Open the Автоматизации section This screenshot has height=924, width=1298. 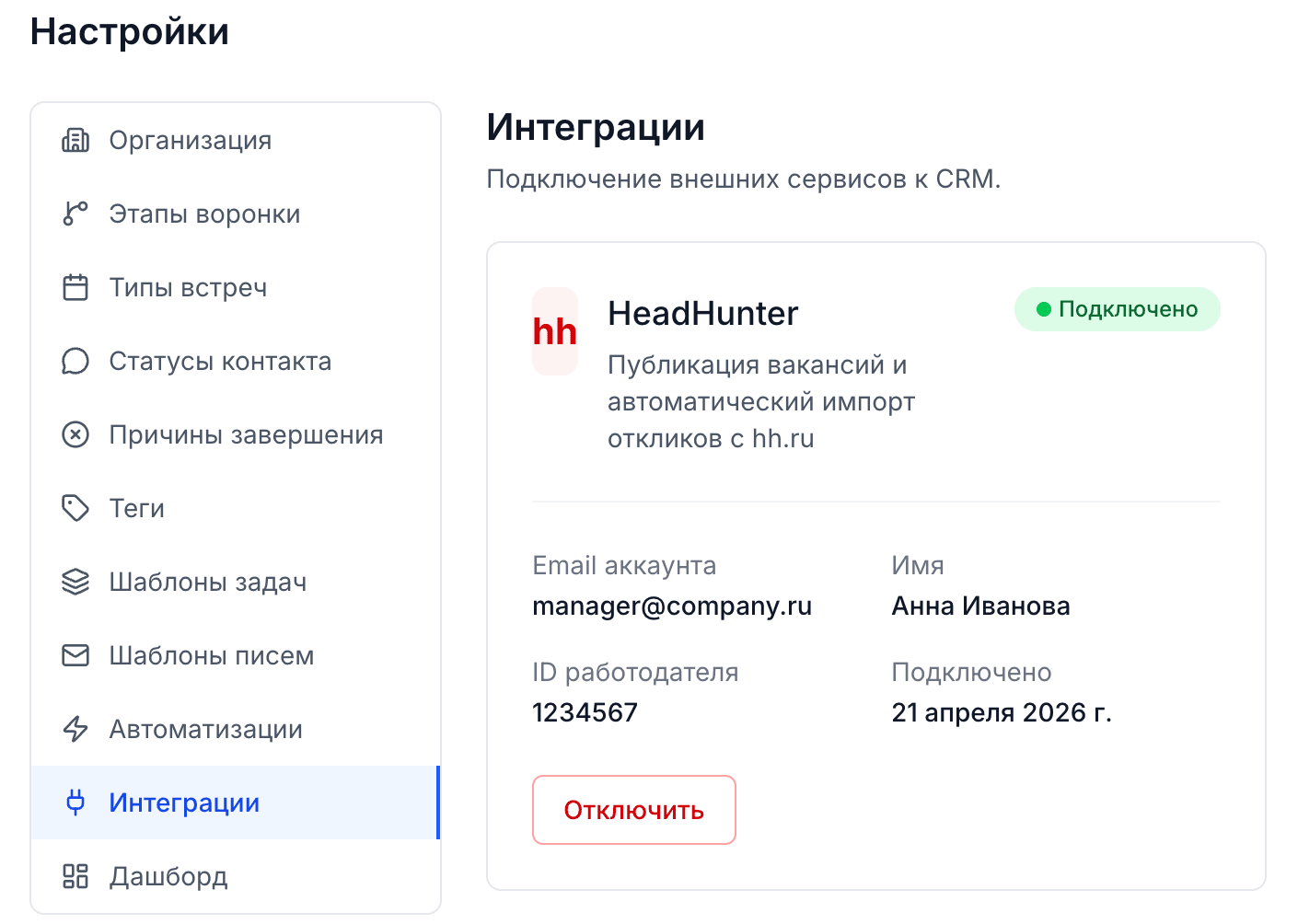click(x=236, y=729)
